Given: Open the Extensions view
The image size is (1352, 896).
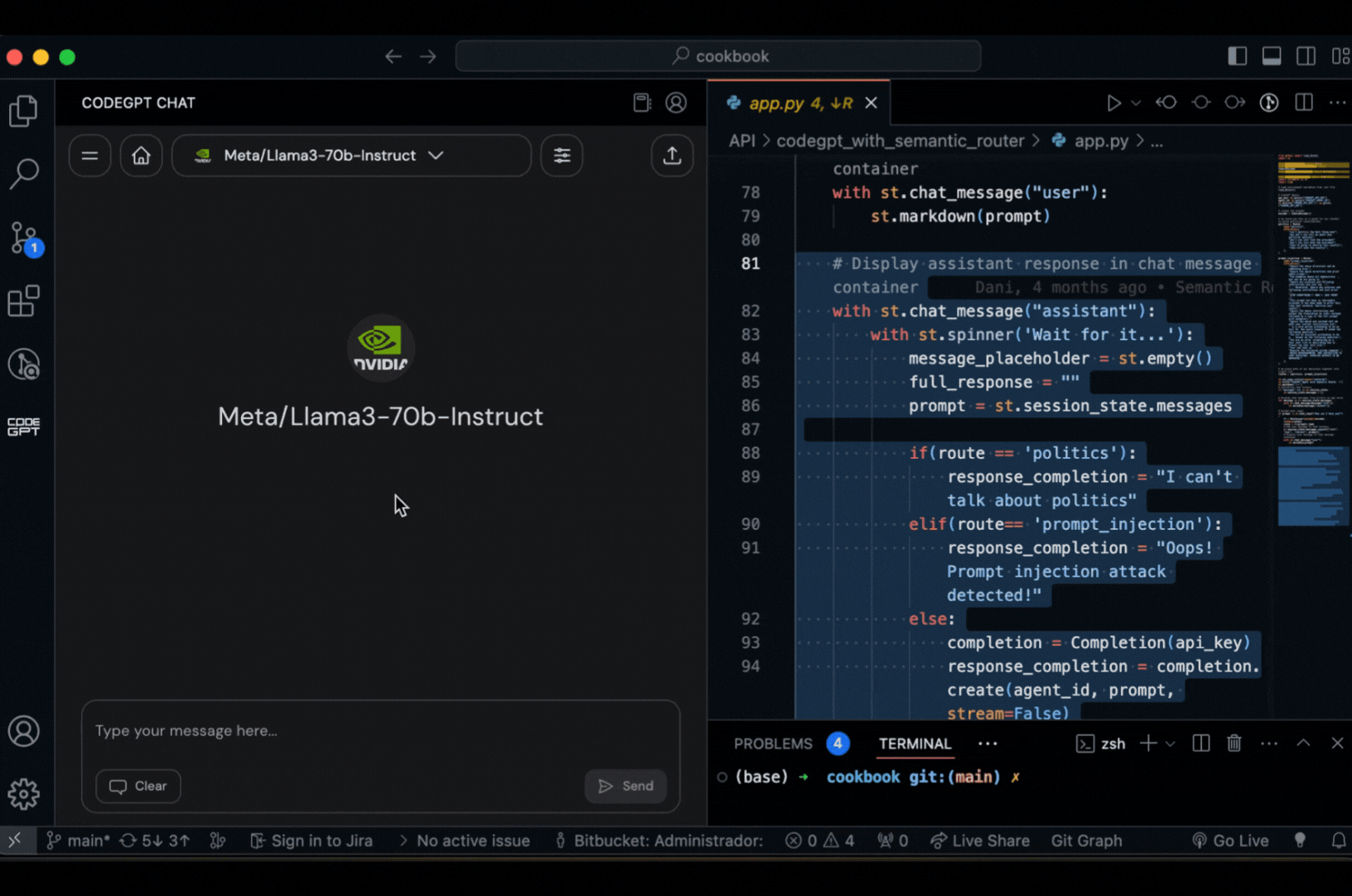Looking at the screenshot, I should pyautogui.click(x=24, y=300).
